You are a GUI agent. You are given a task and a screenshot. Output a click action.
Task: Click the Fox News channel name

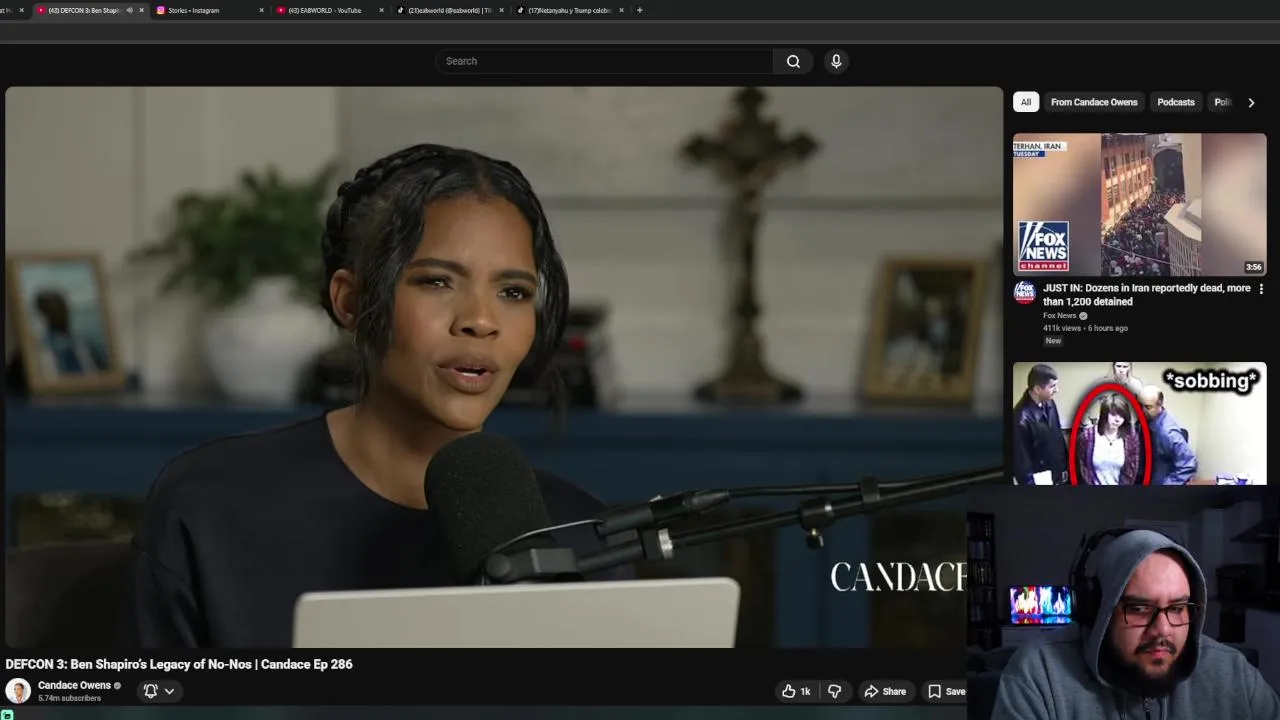(x=1060, y=316)
